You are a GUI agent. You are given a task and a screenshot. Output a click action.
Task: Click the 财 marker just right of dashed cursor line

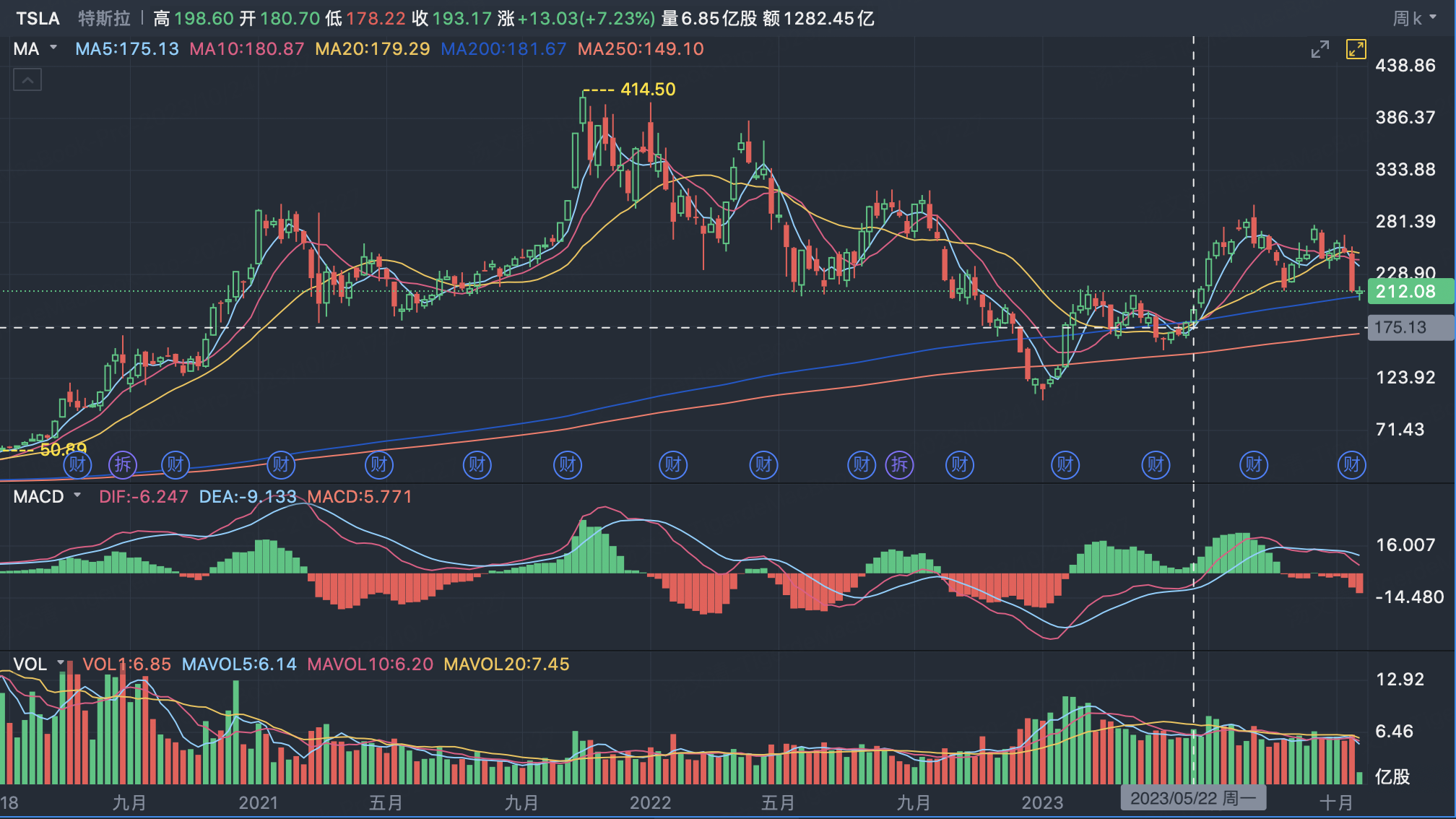coord(1254,464)
